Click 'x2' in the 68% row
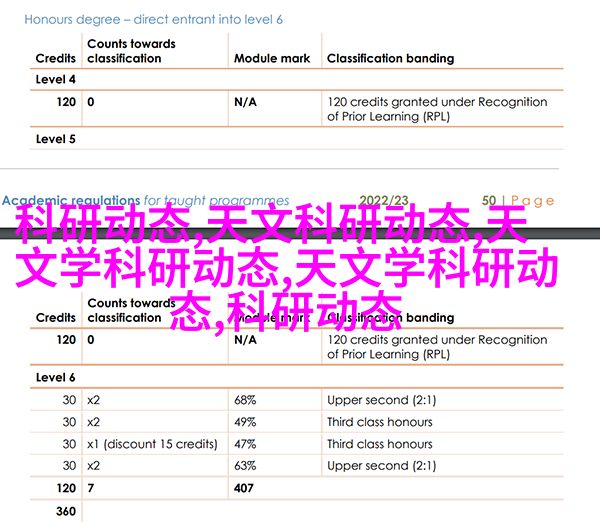Viewport: 600px width, 524px height. pyautogui.click(x=93, y=400)
